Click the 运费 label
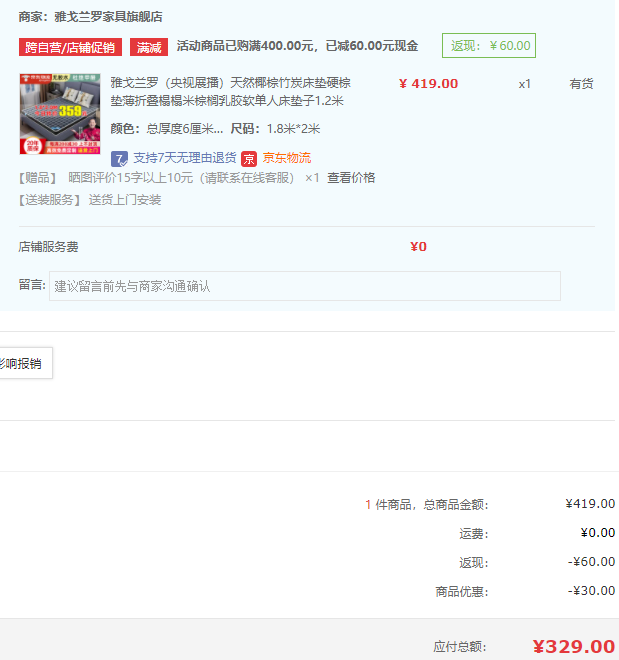The image size is (619, 660). [474, 534]
